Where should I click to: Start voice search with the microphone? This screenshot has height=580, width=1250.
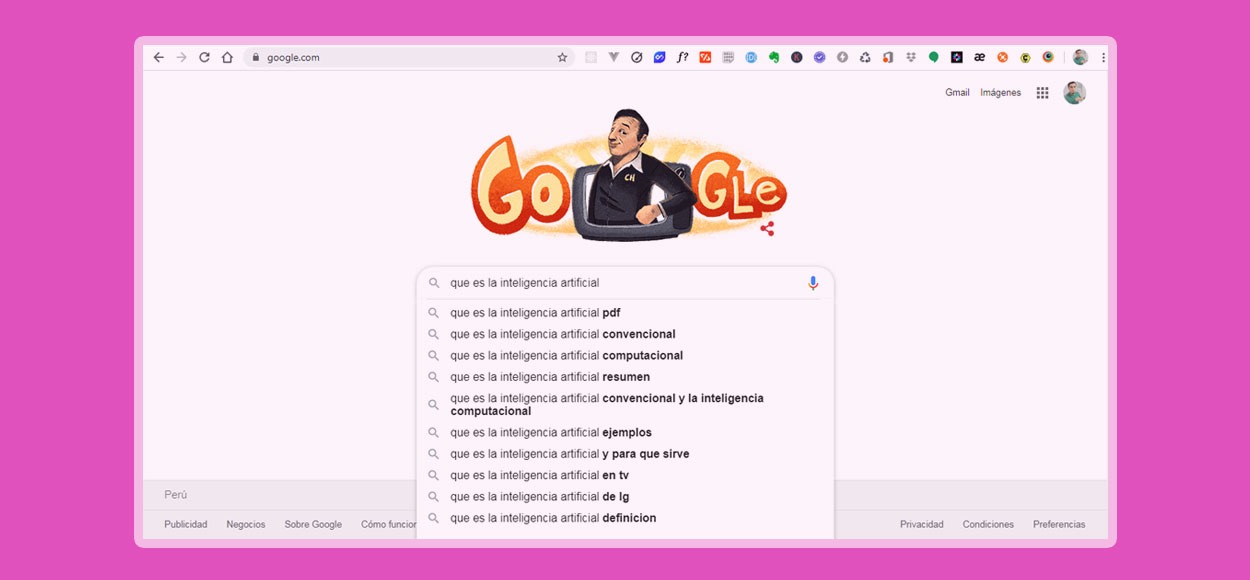coord(813,283)
